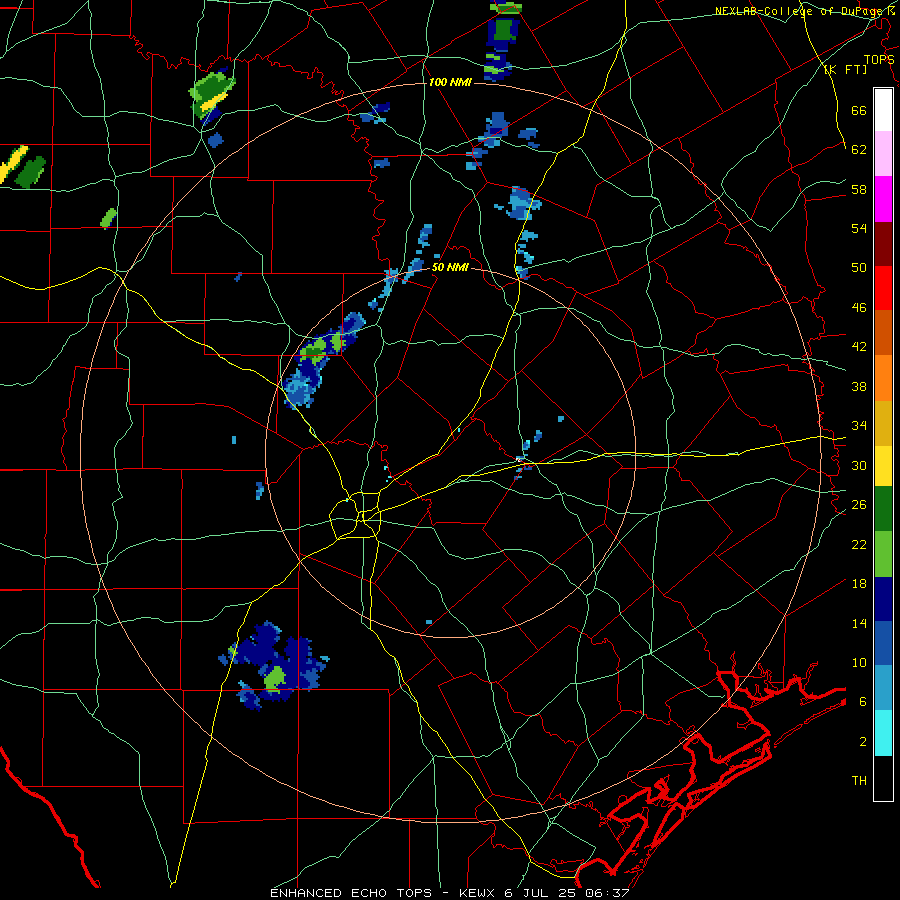This screenshot has width=900, height=900.
Task: Click the dark green echo at top center
Action: 503,29
